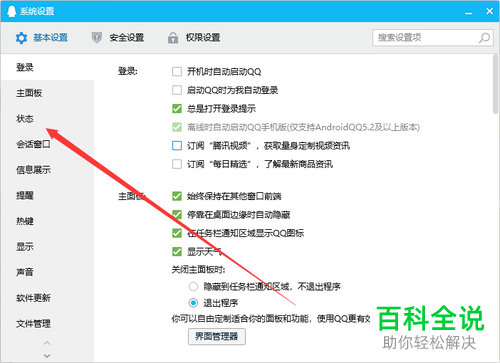Check 订阅“每日精选” checkbox
500x363 pixels.
coord(177,164)
